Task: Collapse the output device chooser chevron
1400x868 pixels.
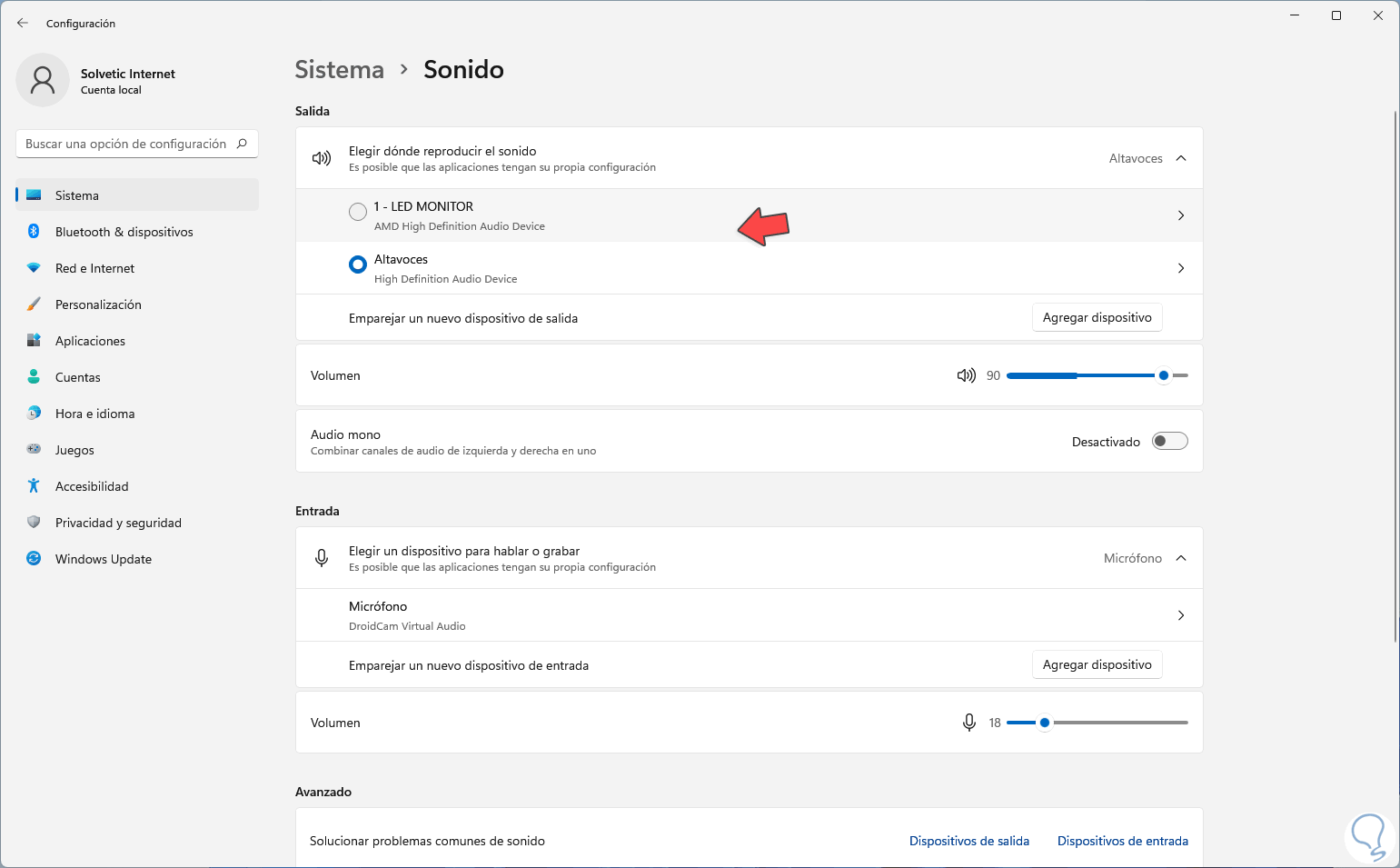Action: (1181, 158)
